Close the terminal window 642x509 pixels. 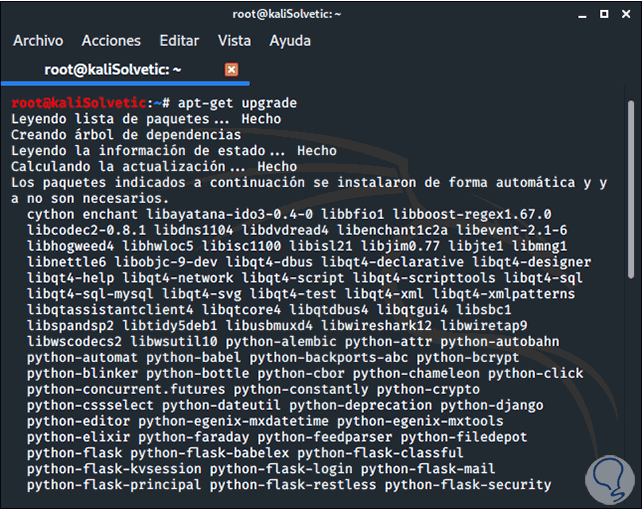[624, 13]
